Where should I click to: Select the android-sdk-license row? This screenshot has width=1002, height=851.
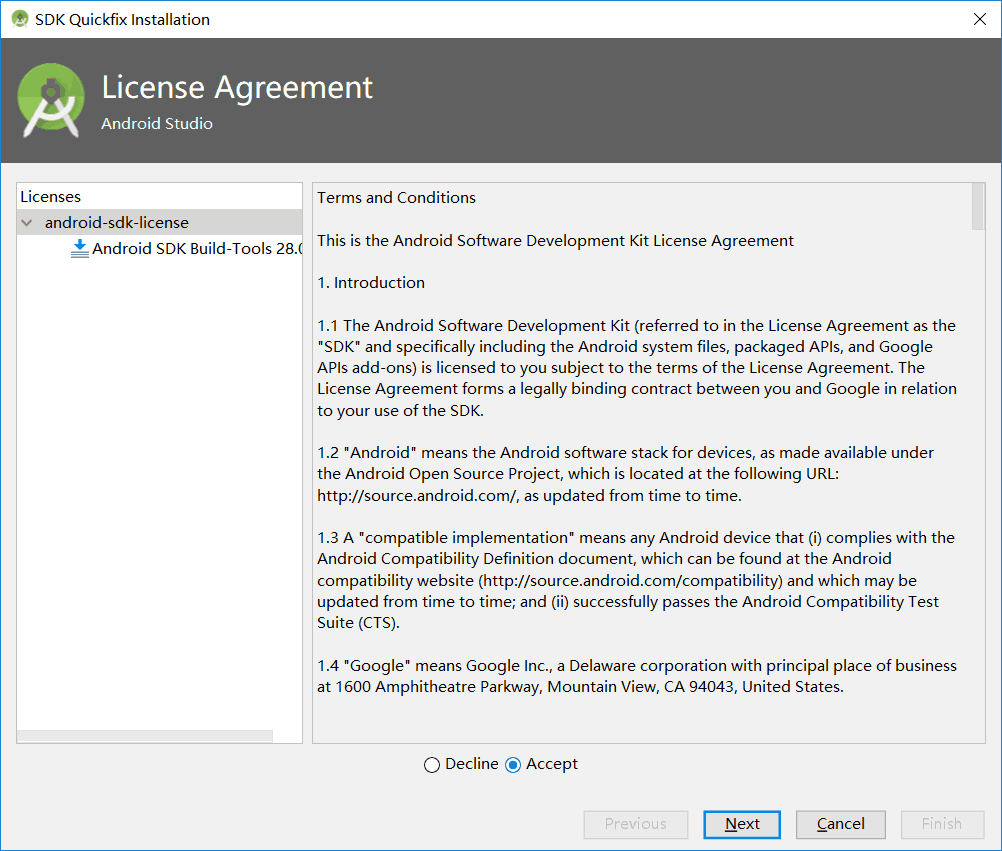coord(160,222)
